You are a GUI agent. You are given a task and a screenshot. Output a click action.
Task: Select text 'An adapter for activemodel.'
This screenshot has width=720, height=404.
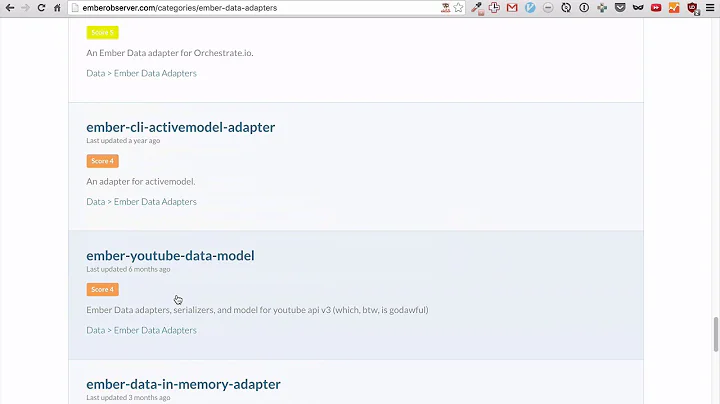(x=141, y=182)
